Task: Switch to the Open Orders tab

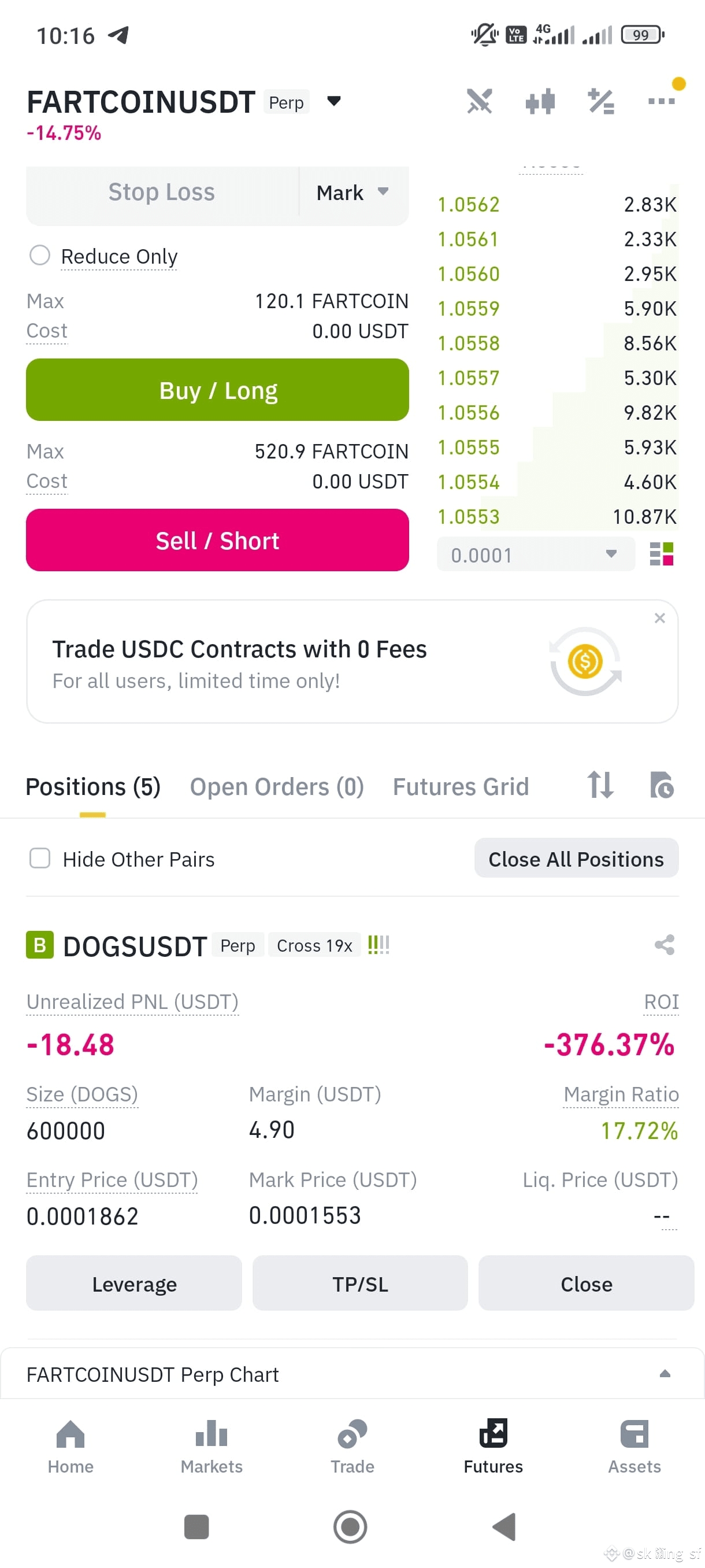Action: (277, 786)
